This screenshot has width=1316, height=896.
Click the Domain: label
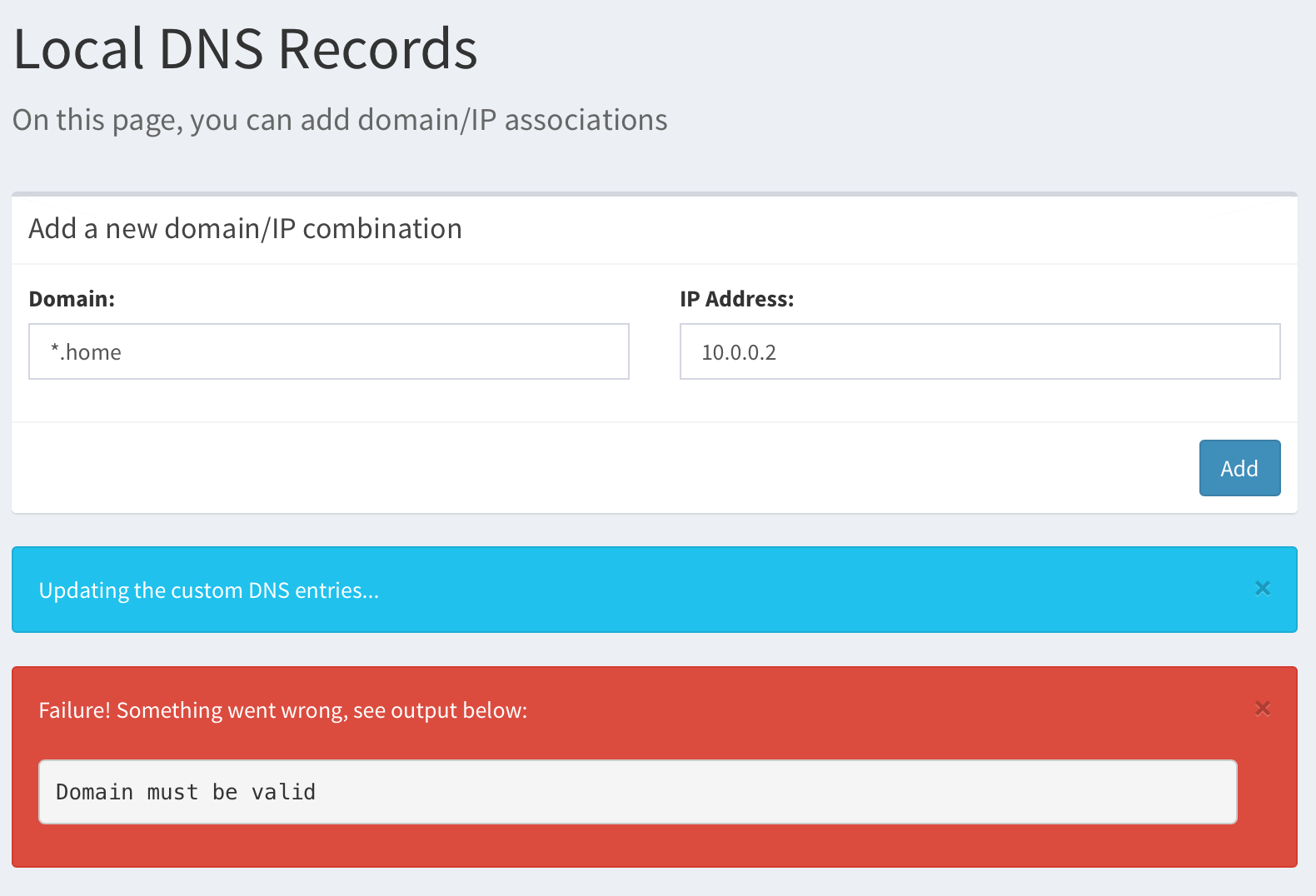click(x=72, y=299)
